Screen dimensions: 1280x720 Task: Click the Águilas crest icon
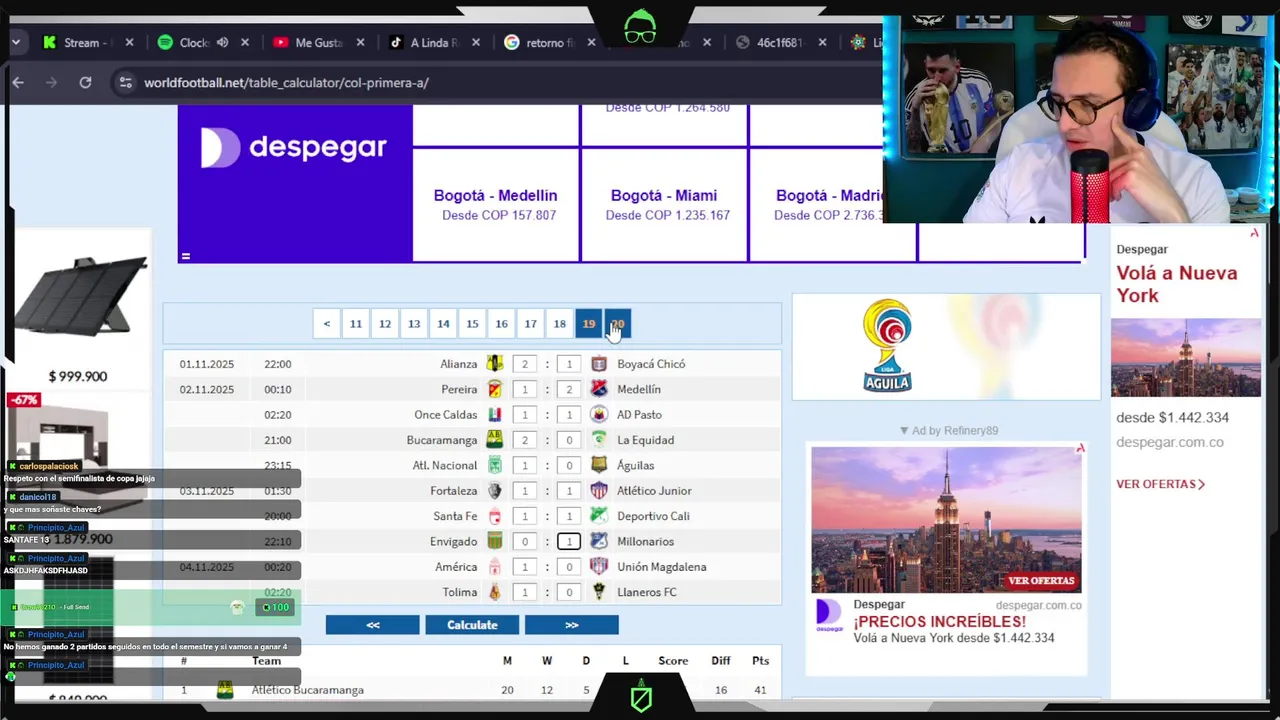coord(599,465)
